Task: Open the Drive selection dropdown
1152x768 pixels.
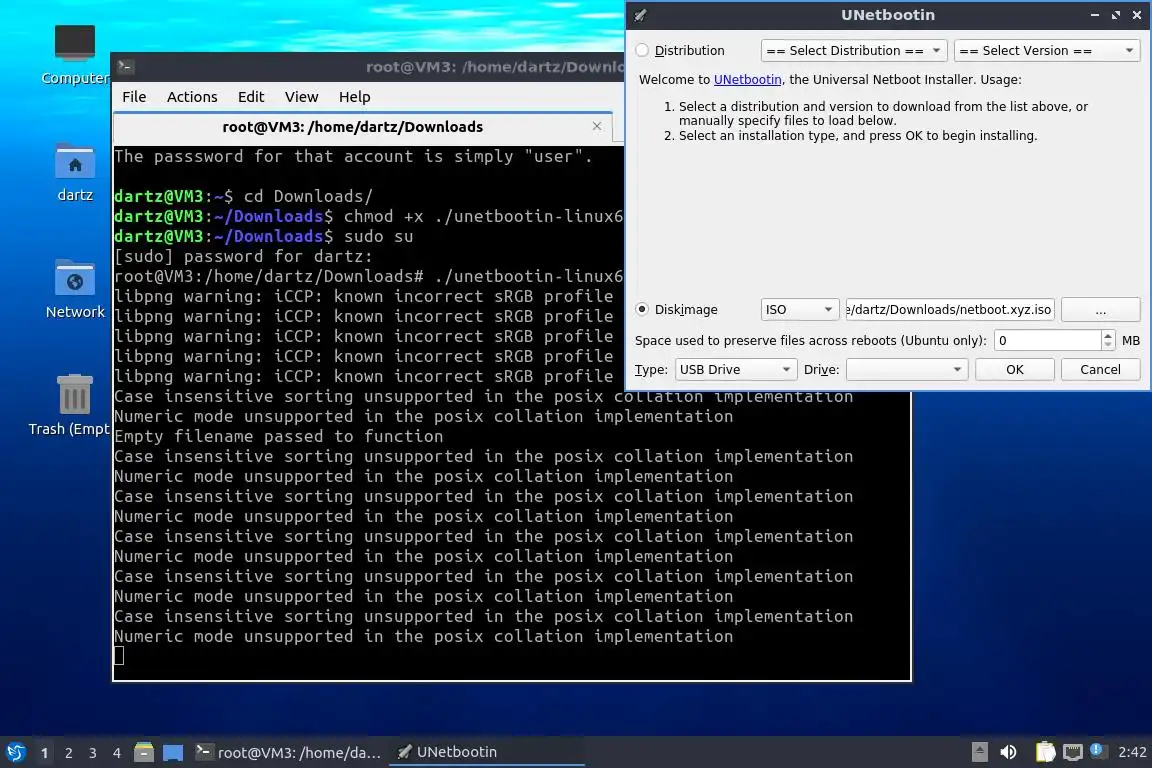Action: click(x=907, y=370)
